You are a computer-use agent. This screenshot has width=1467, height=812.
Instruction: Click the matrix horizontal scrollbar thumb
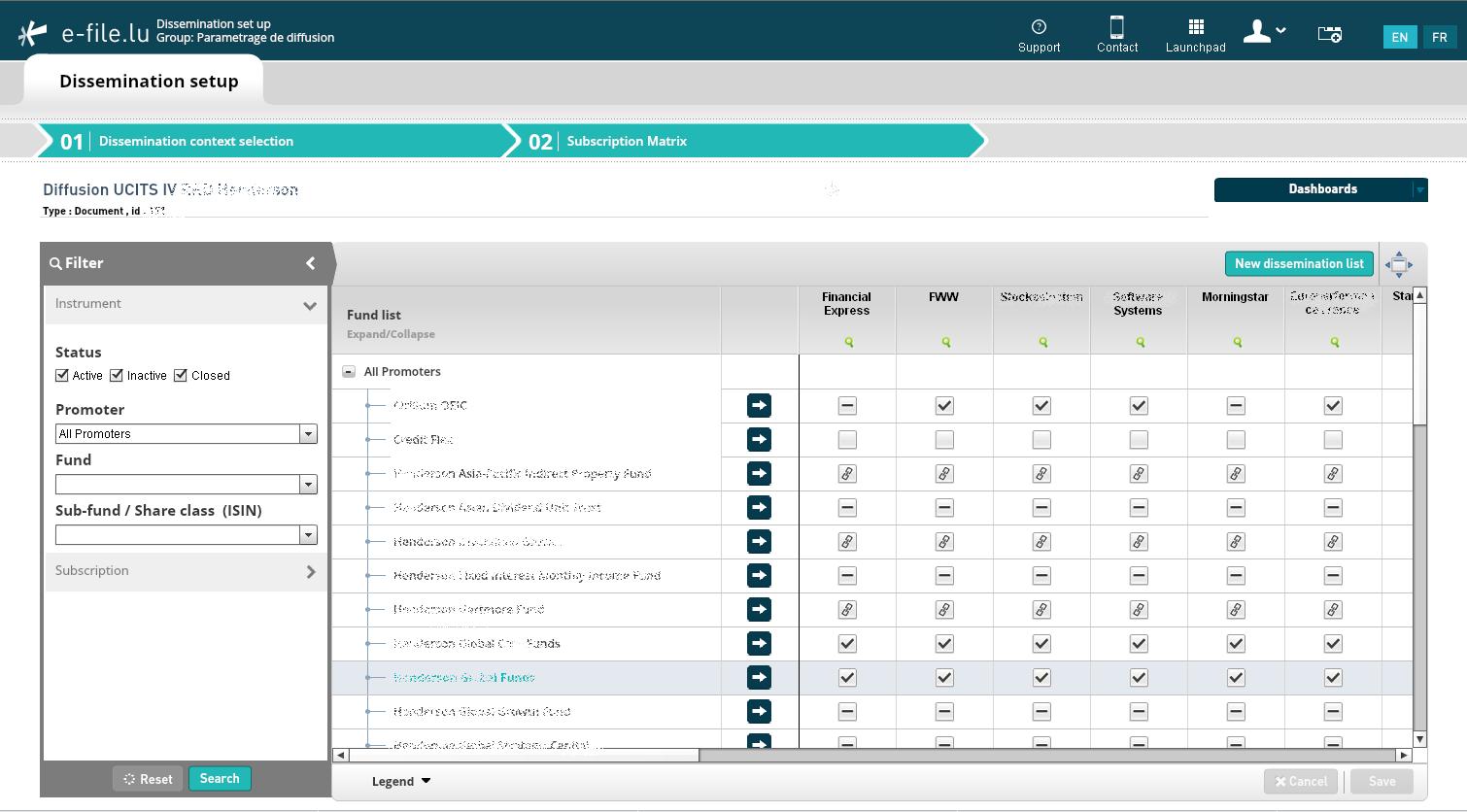(524, 755)
